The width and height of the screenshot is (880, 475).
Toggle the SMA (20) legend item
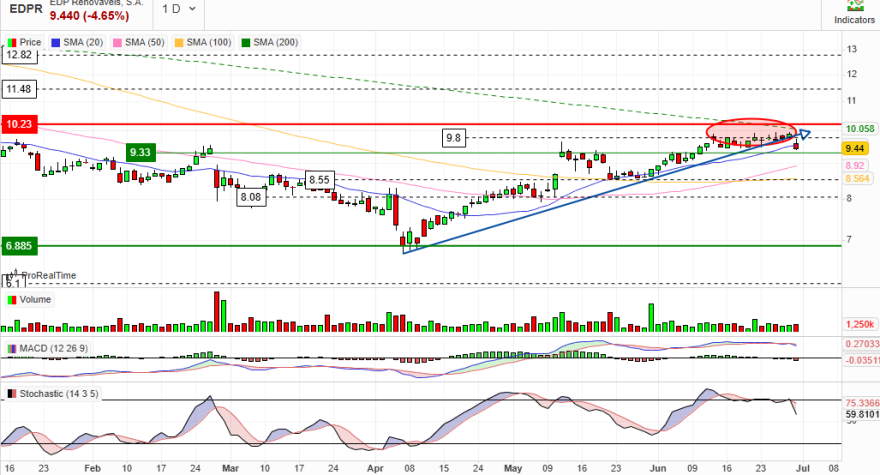click(x=77, y=42)
